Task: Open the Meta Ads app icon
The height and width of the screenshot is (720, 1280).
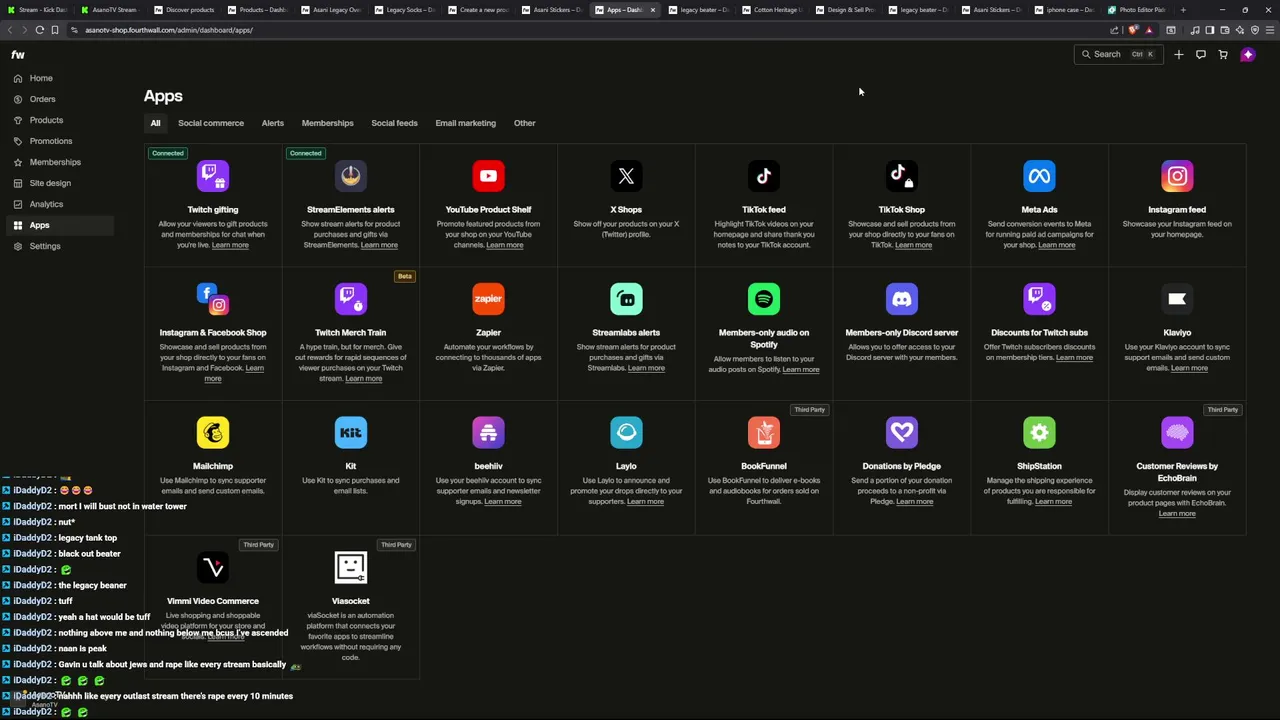Action: pyautogui.click(x=1039, y=176)
